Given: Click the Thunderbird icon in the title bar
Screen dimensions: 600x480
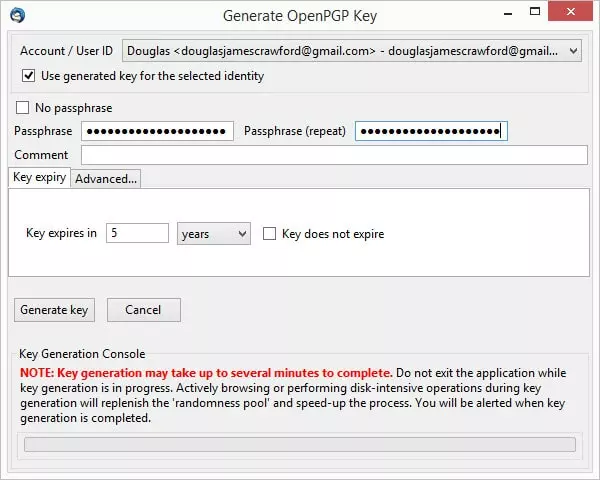Looking at the screenshot, I should (x=17, y=14).
